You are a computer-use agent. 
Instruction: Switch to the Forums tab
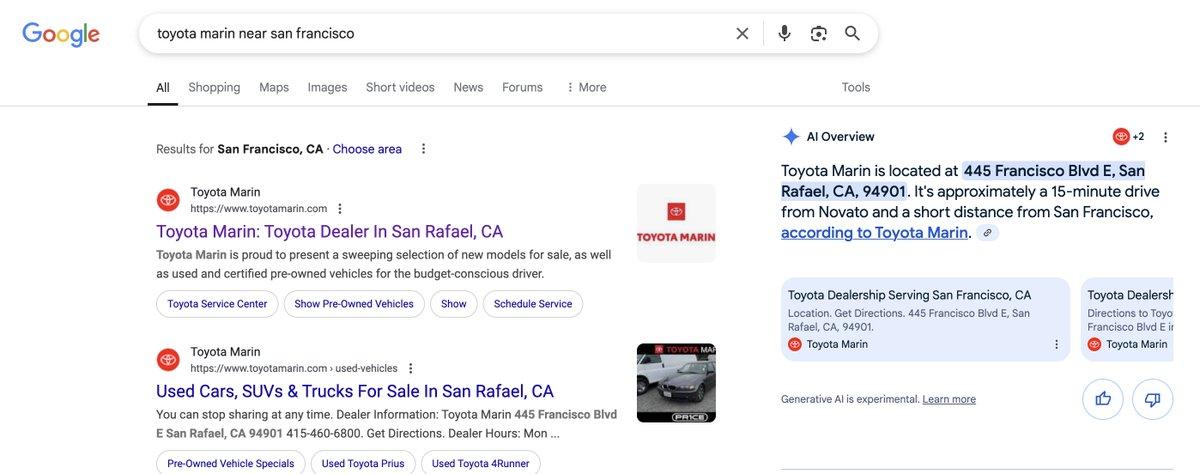coord(522,88)
